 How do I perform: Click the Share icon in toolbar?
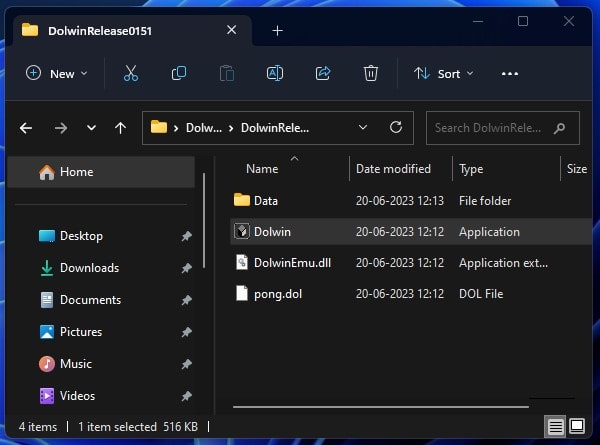tap(323, 73)
